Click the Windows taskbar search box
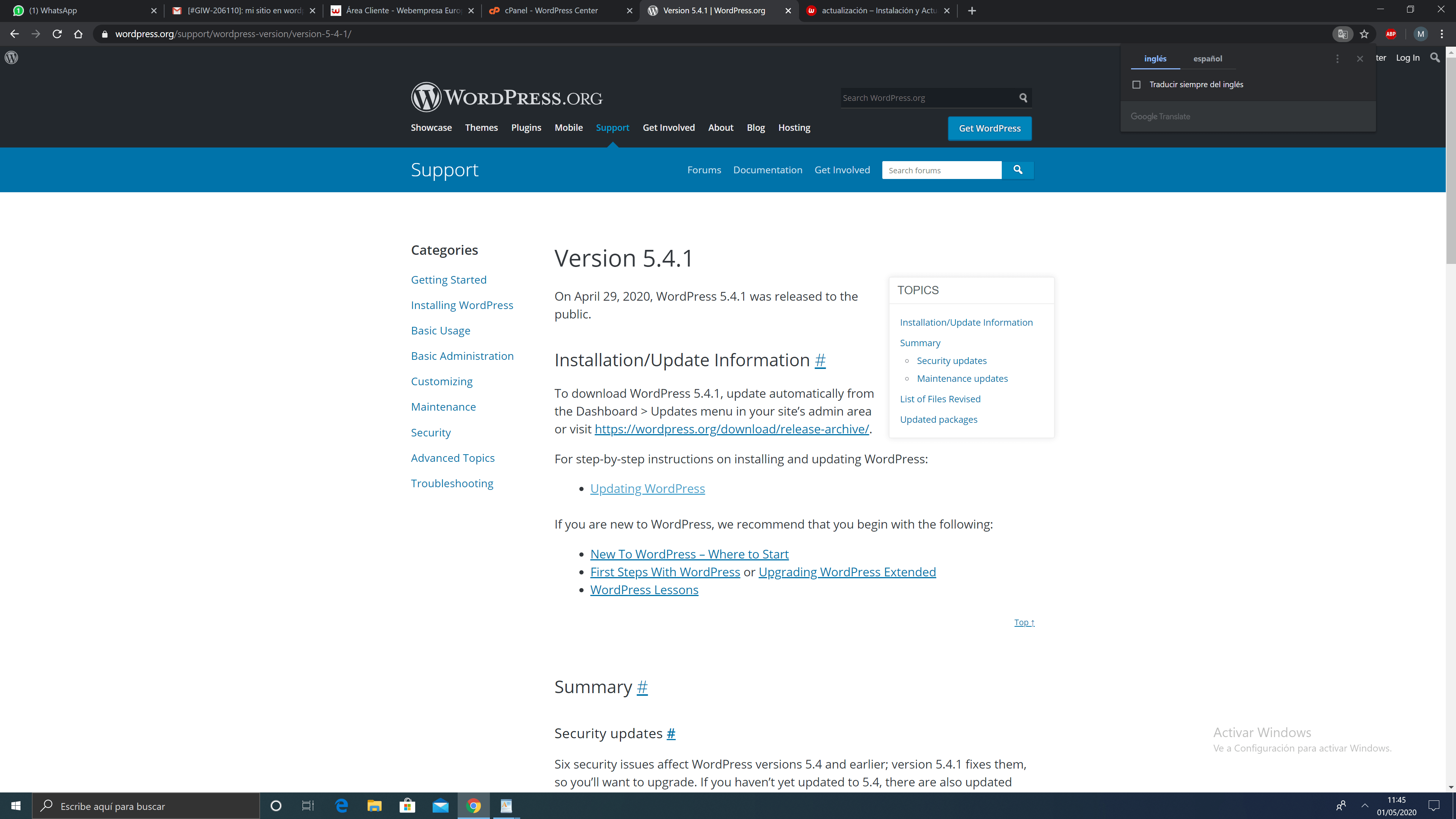 [x=146, y=806]
